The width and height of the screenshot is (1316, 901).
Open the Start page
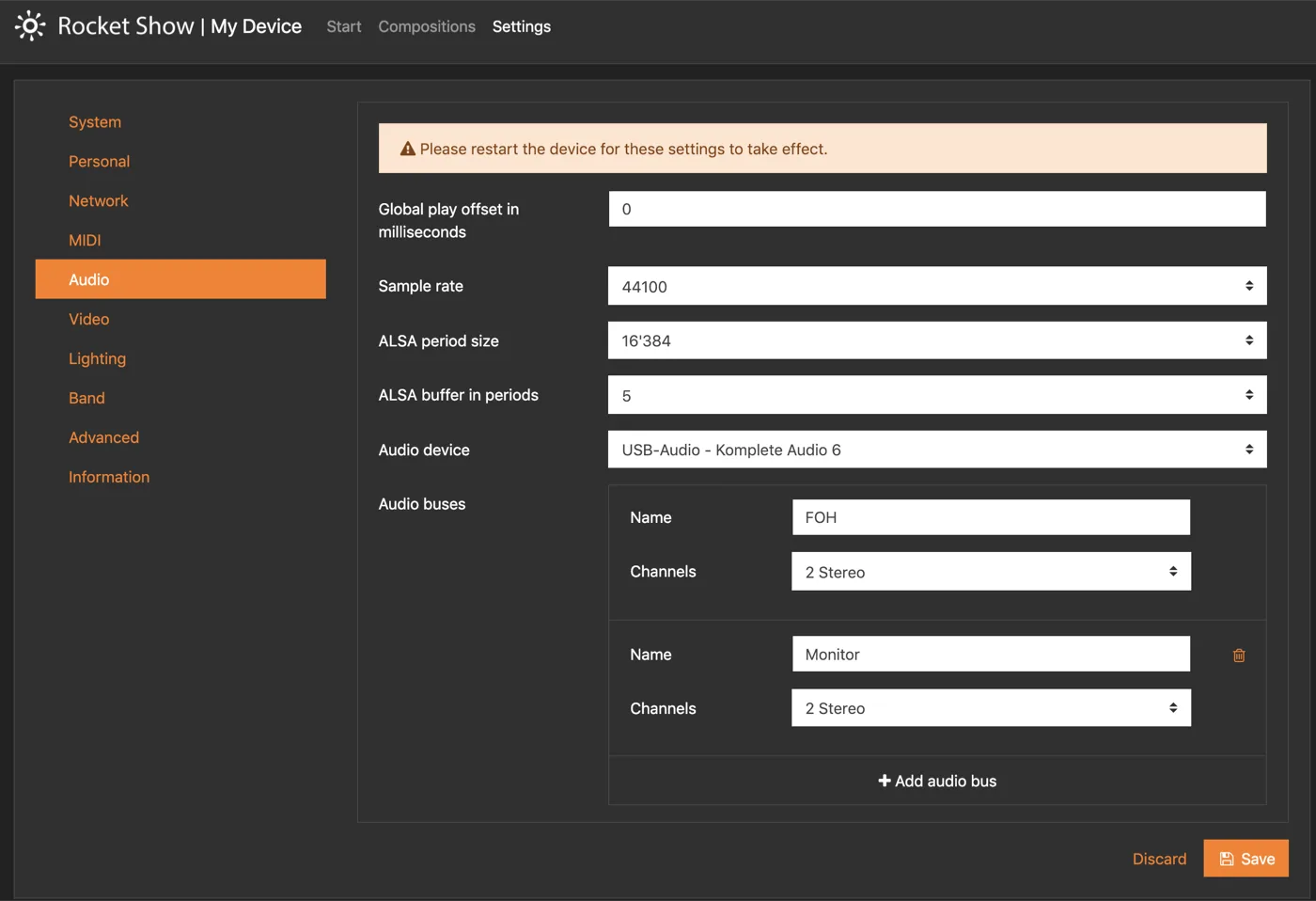click(x=343, y=26)
